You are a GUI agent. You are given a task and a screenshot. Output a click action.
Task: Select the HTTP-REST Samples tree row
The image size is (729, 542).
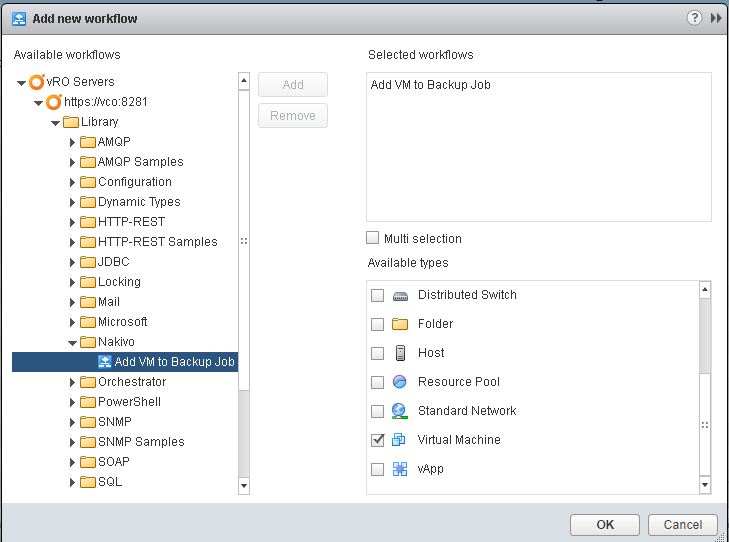coord(158,242)
